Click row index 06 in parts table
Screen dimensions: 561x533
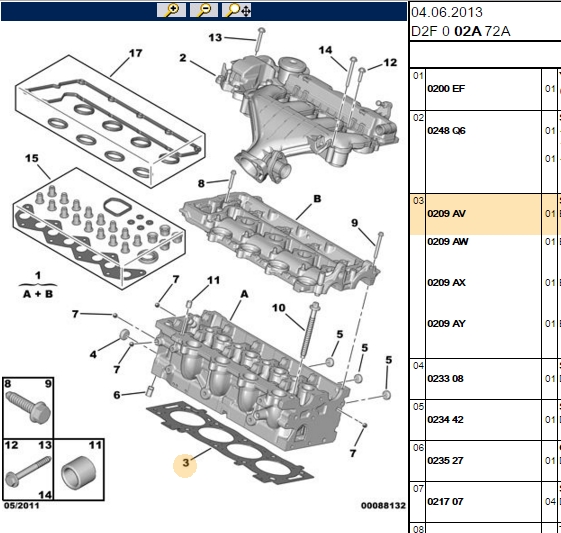(x=418, y=448)
